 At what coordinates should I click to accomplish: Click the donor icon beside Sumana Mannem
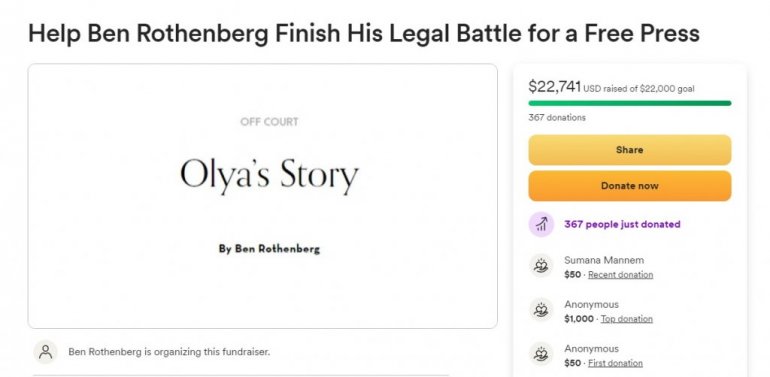click(541, 266)
